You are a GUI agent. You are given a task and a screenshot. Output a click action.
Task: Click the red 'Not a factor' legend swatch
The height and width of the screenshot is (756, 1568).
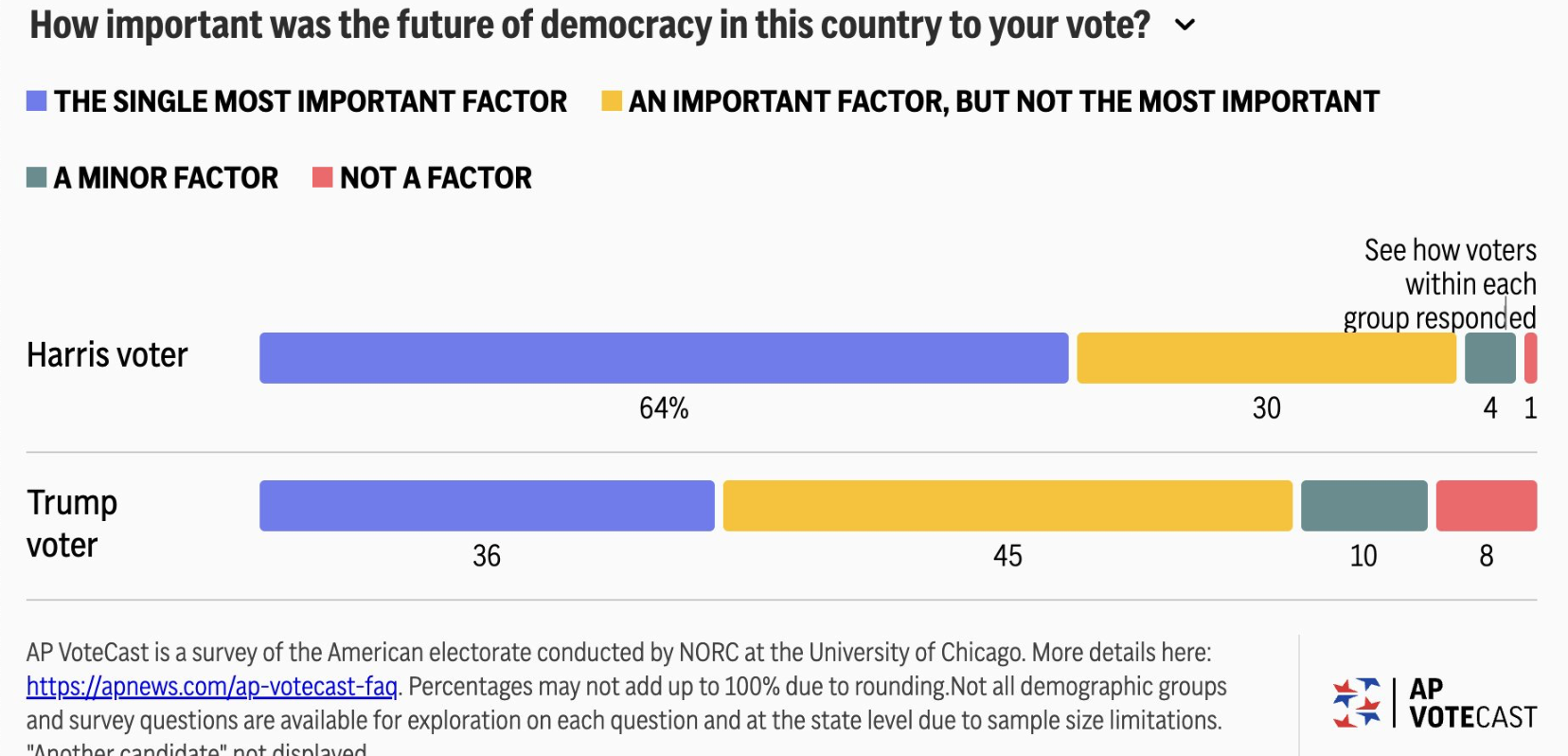pos(322,177)
